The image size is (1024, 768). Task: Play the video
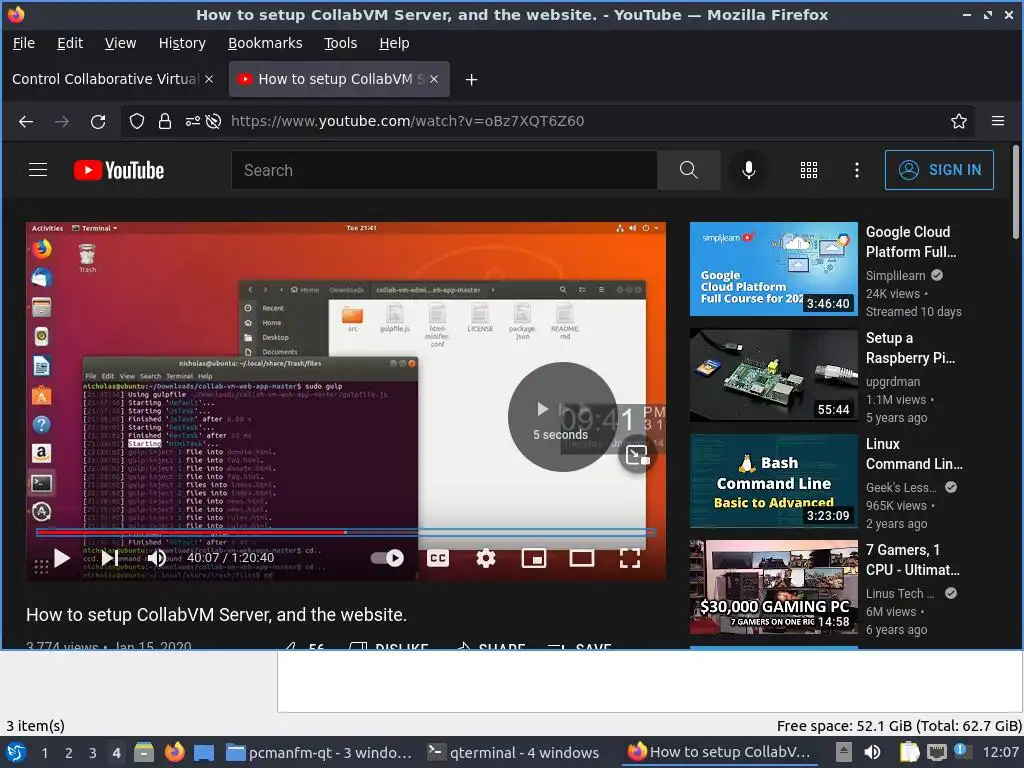pyautogui.click(x=62, y=558)
